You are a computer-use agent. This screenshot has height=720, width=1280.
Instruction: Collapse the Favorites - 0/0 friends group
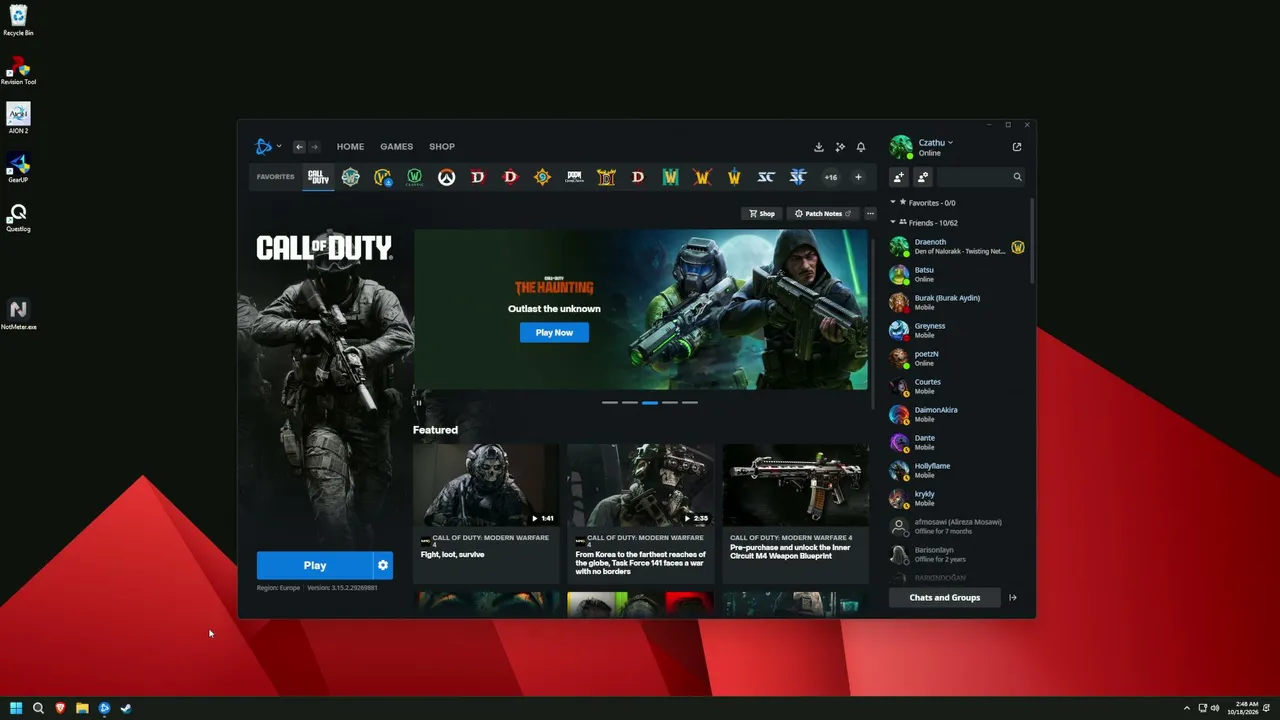[892, 202]
